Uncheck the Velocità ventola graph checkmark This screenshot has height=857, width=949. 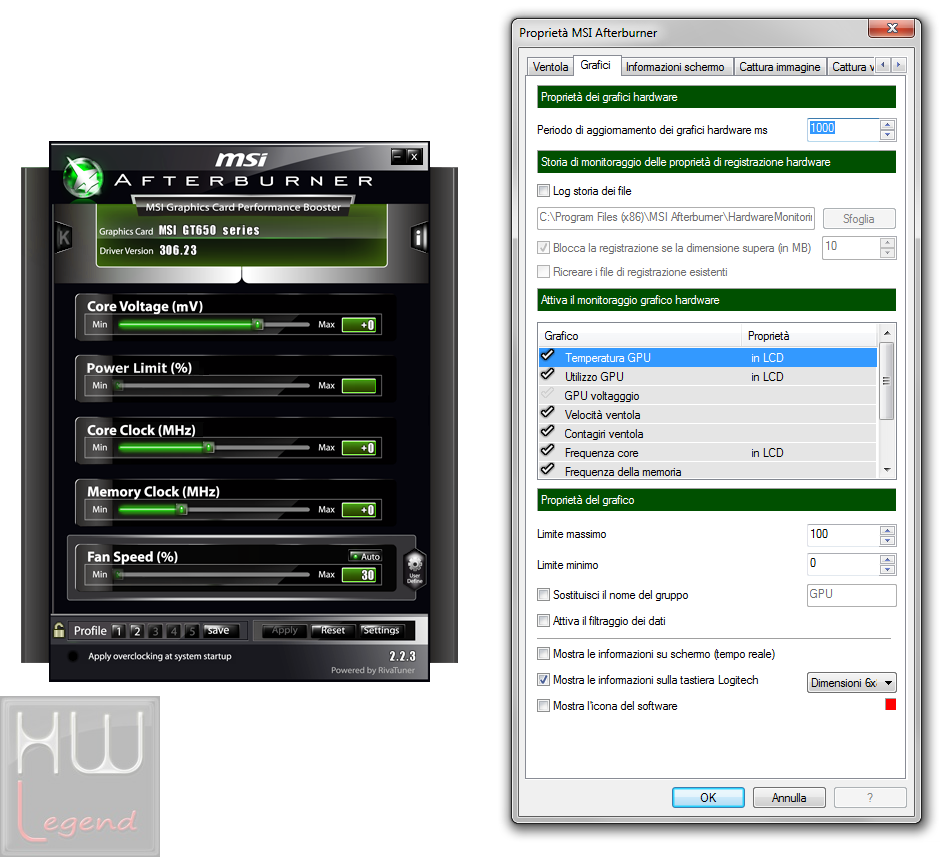(x=548, y=412)
